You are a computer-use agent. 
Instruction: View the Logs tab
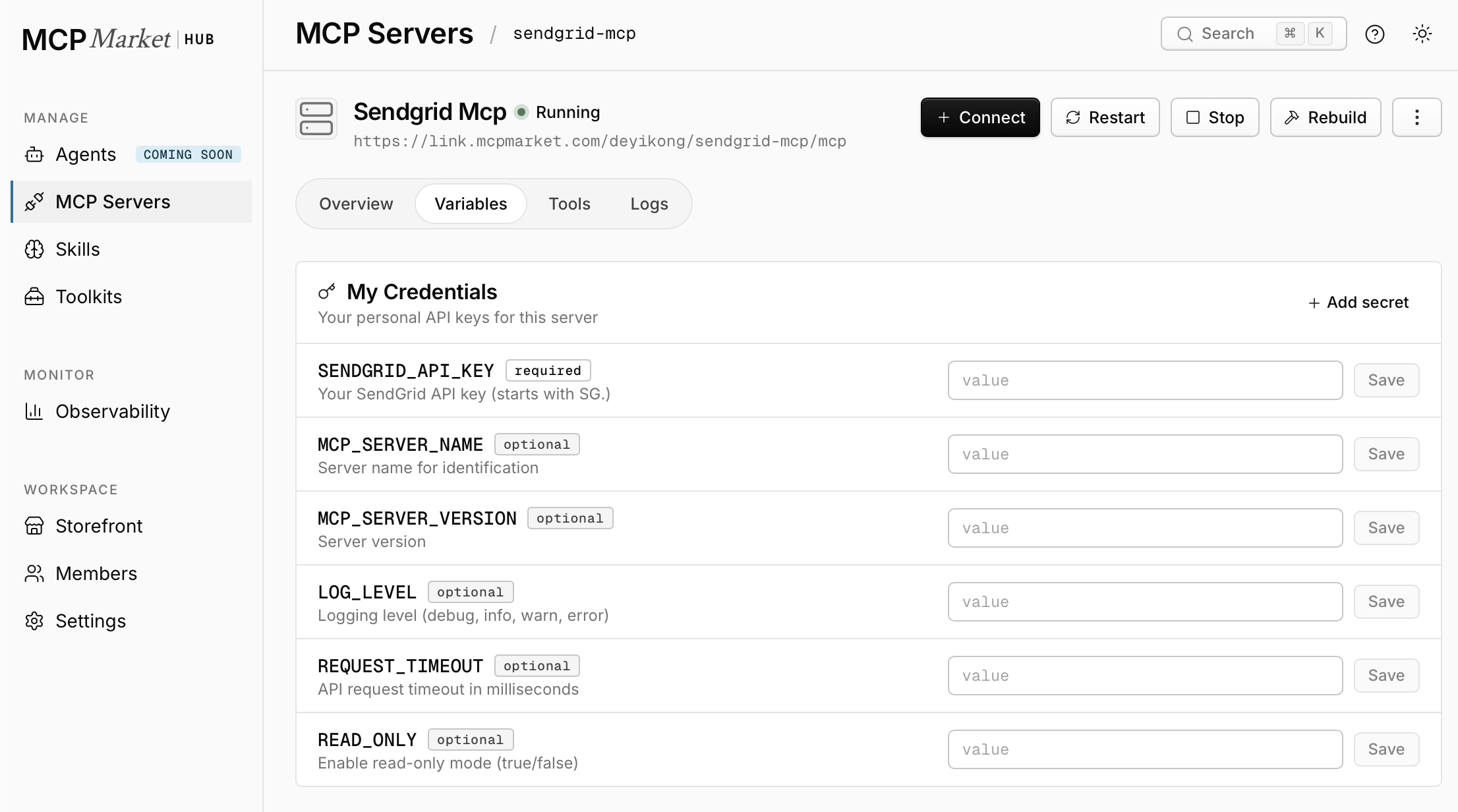pyautogui.click(x=649, y=204)
